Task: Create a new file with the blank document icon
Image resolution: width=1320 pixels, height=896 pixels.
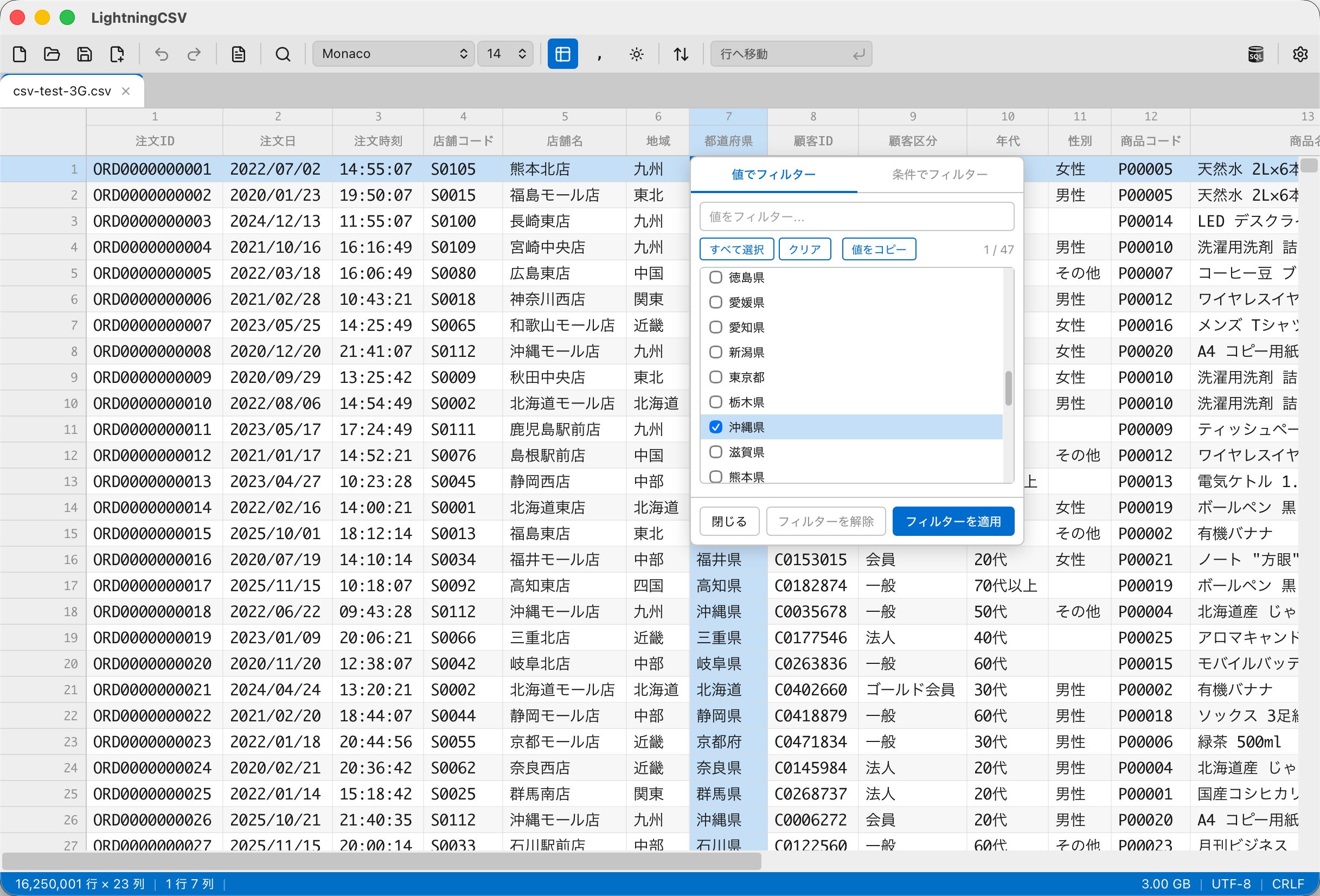Action: [x=20, y=54]
